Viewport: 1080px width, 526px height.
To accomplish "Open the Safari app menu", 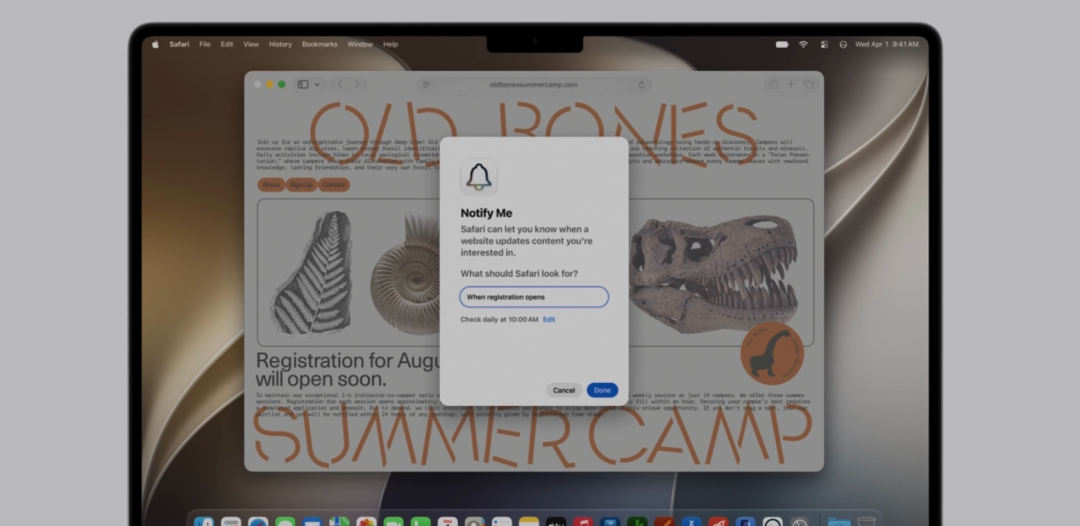I will pos(179,44).
